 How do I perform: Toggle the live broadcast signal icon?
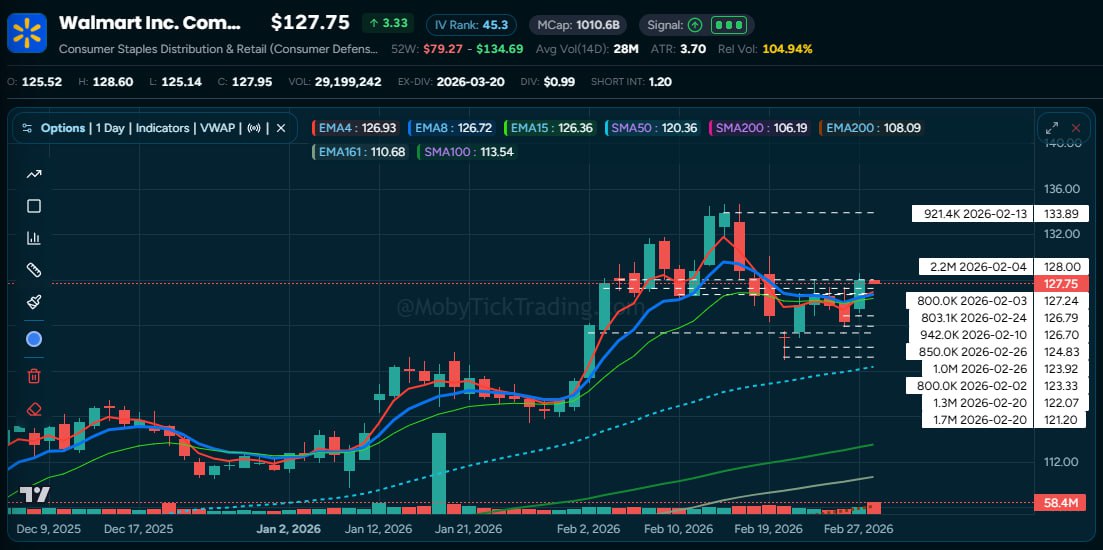(255, 128)
